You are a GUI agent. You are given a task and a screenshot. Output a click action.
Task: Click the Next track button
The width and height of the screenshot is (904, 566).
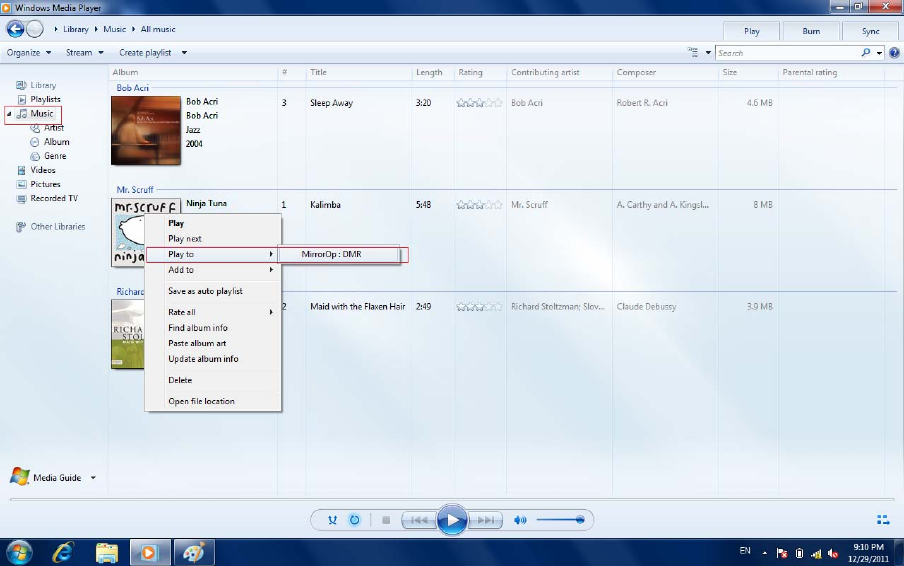coord(485,520)
